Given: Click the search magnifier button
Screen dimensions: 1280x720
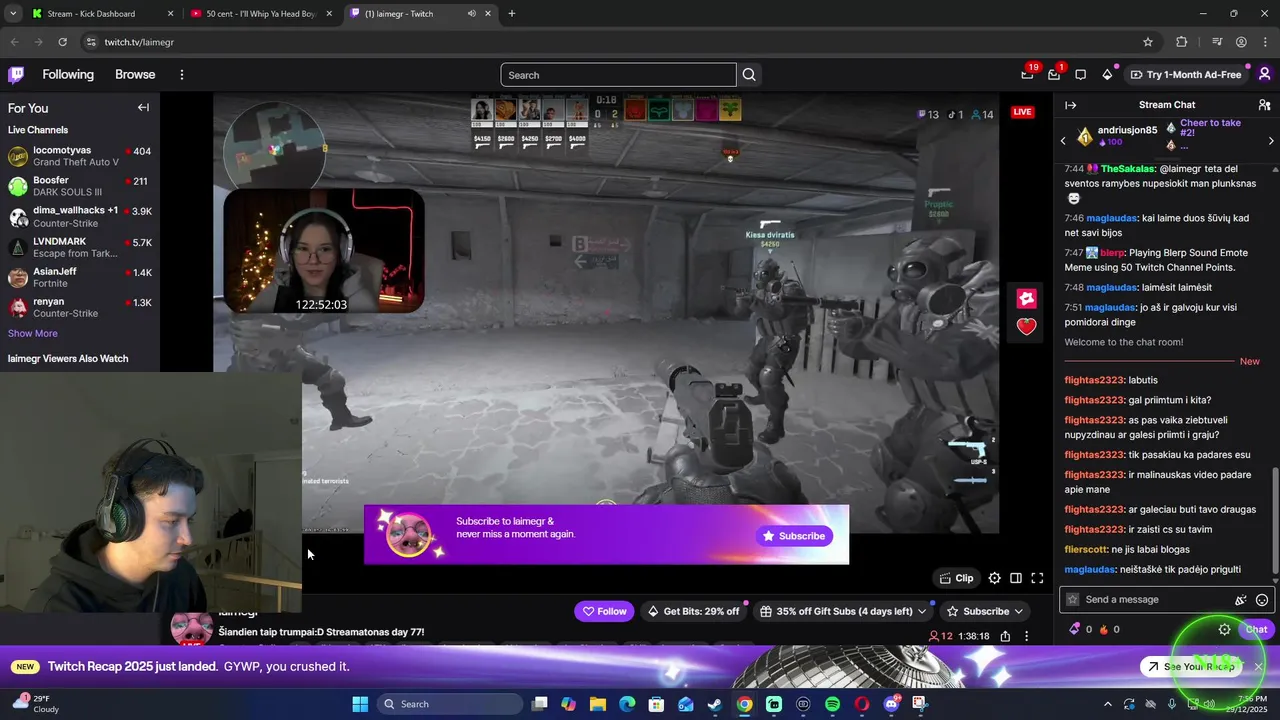Looking at the screenshot, I should [749, 75].
